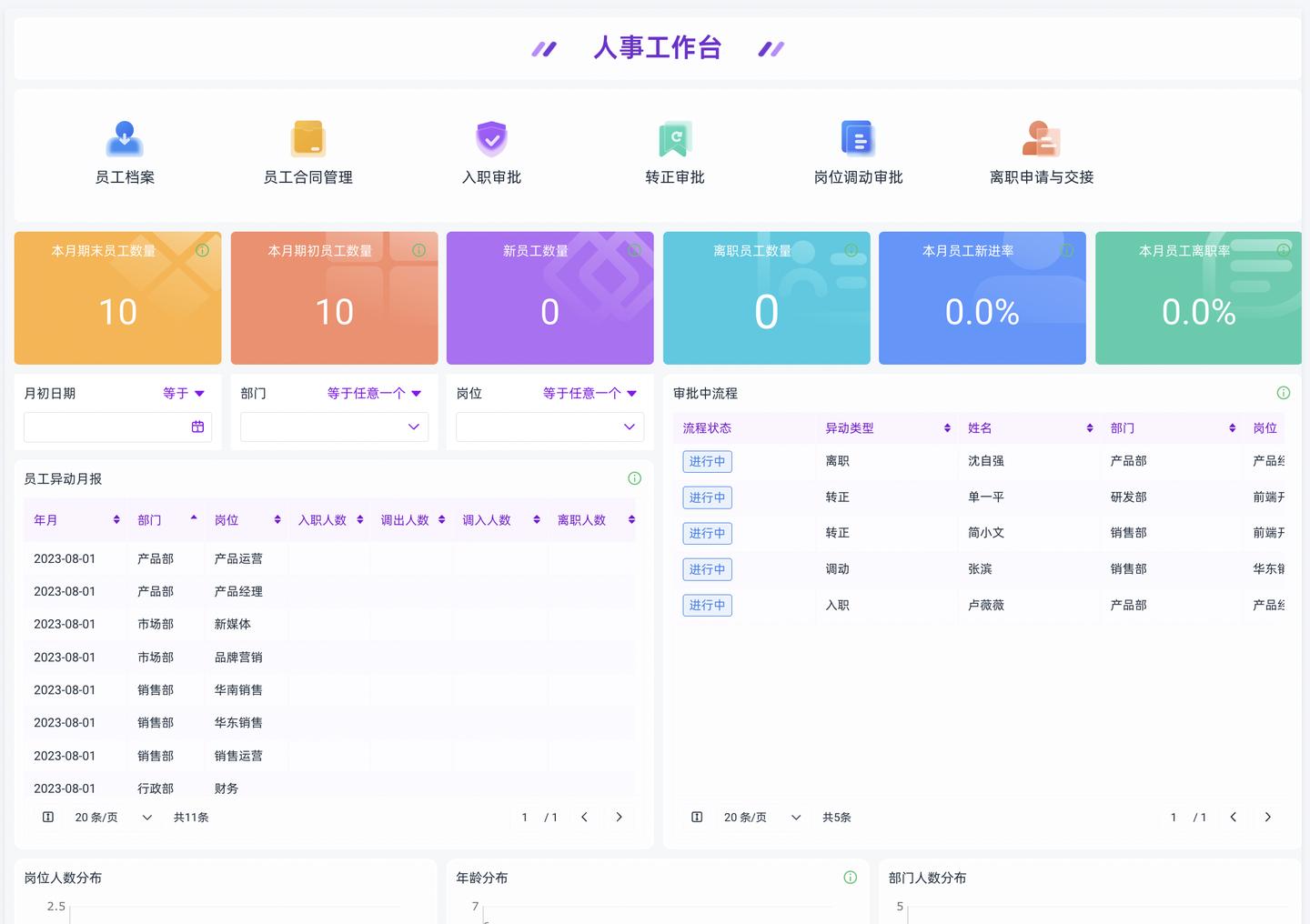Image resolution: width=1310 pixels, height=924 pixels.
Task: Expand the 部门 filter select box
Action: [x=334, y=427]
